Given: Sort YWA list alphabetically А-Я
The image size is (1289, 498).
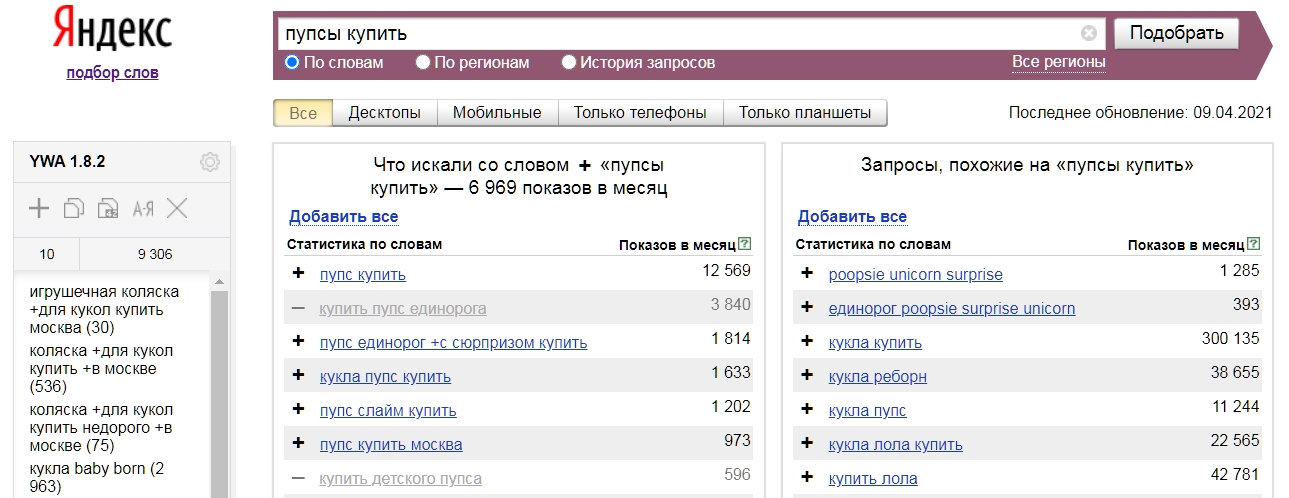Looking at the screenshot, I should coord(143,208).
